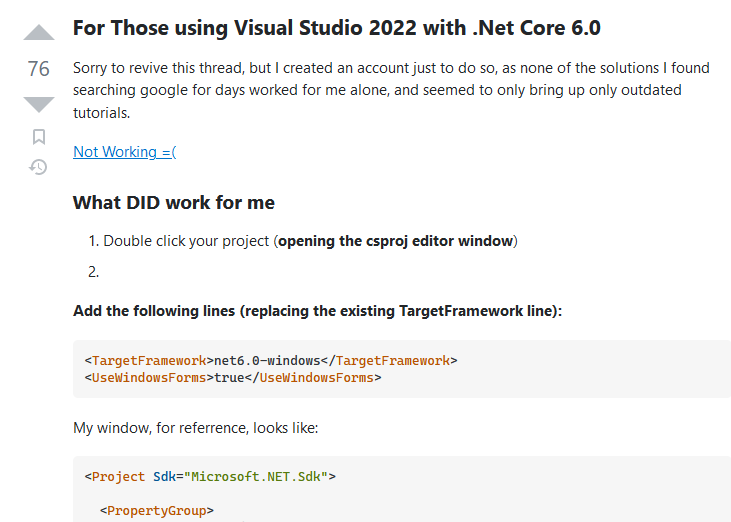This screenshot has width=731, height=522.
Task: Click the 'What DID work for me' heading
Action: click(173, 202)
